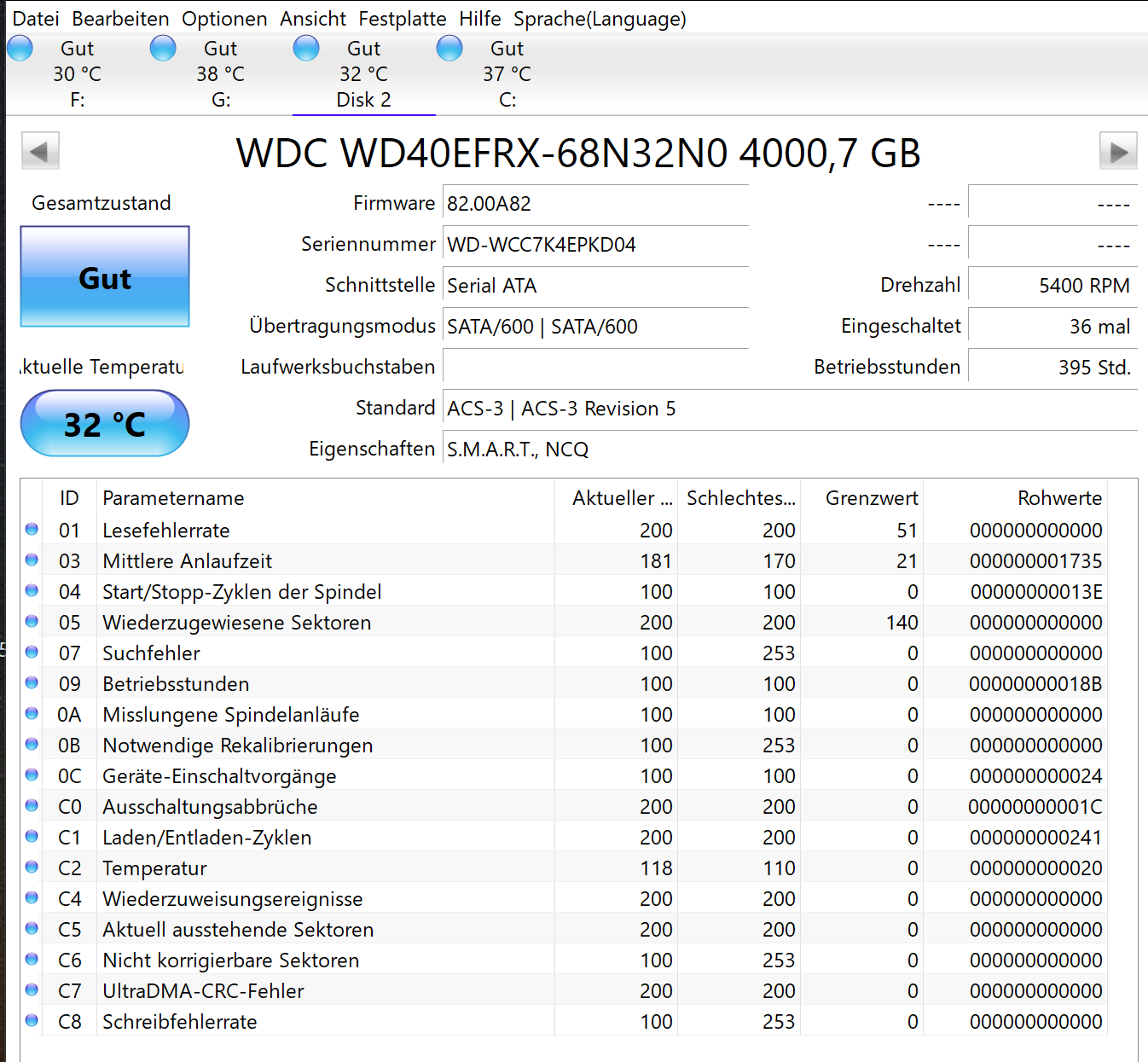Click the SATA/600 transfer mode field
Screen dimensions: 1148x1062
(x=595, y=327)
